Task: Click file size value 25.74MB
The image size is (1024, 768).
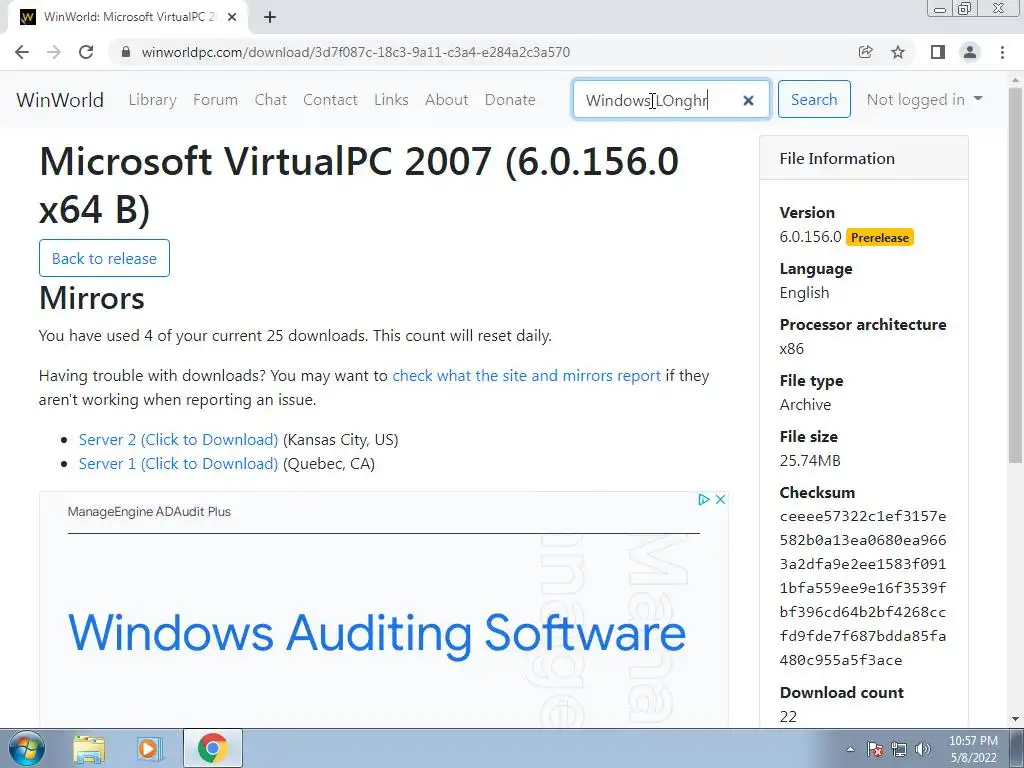Action: tap(810, 460)
